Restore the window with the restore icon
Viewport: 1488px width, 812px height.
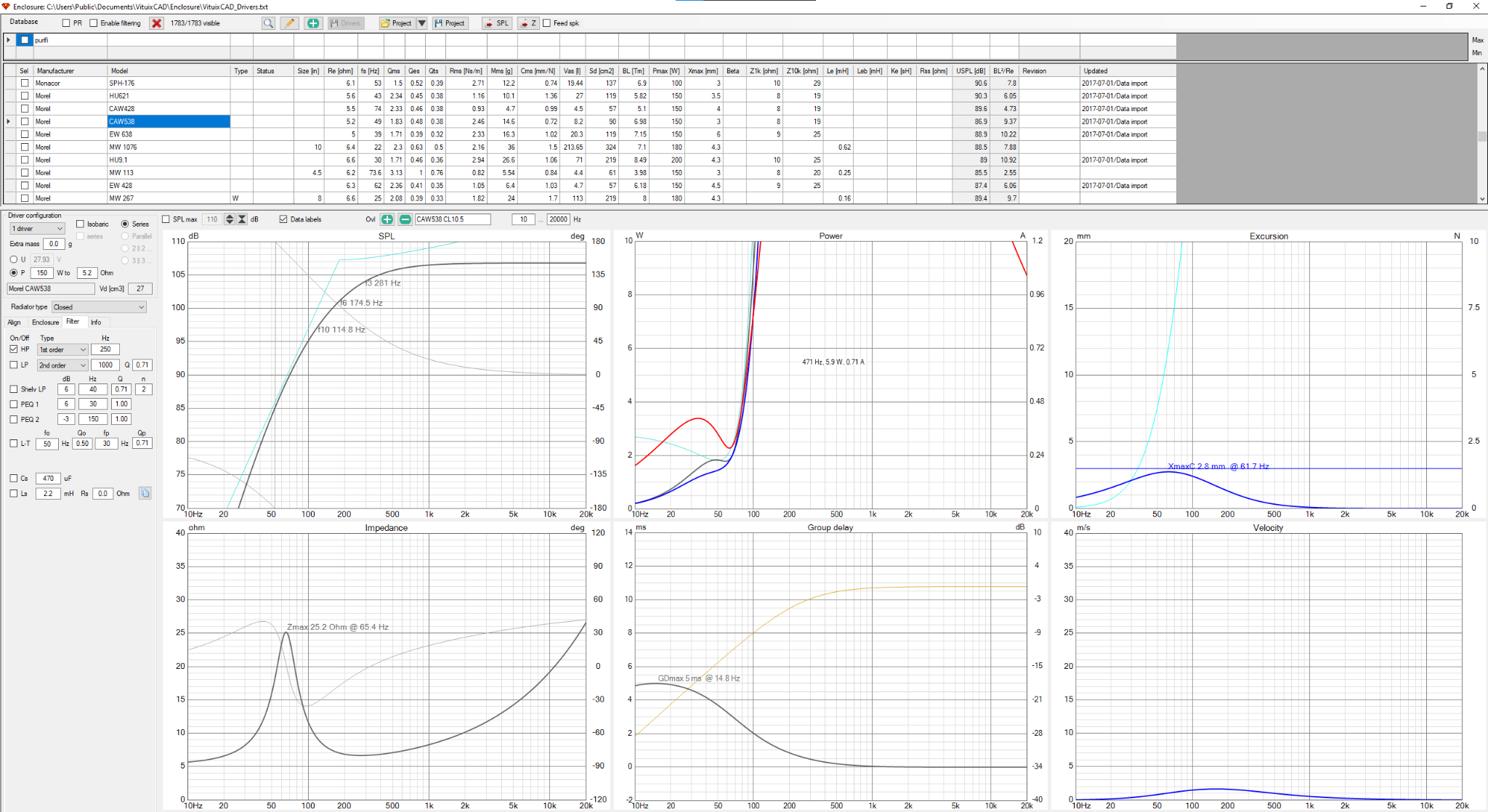coord(1449,7)
